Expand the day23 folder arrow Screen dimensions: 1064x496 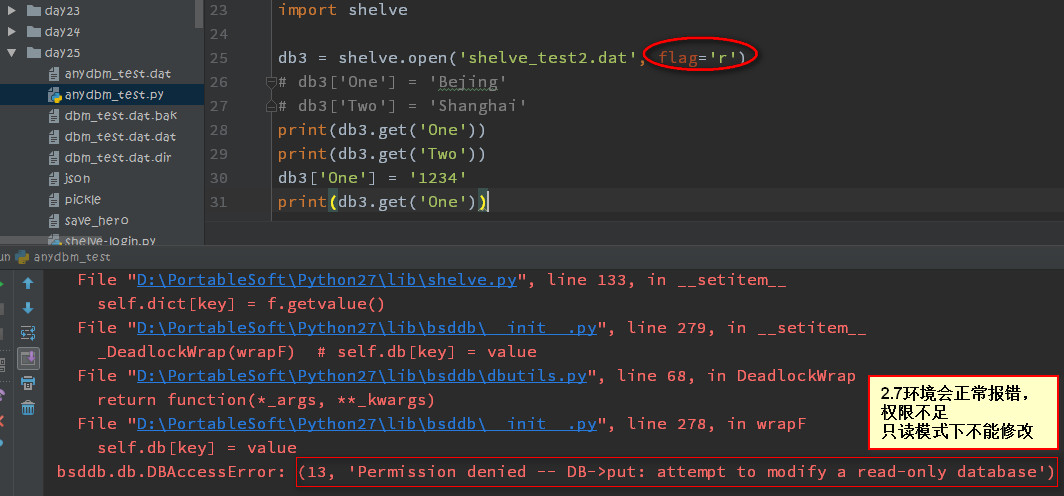pyautogui.click(x=12, y=10)
